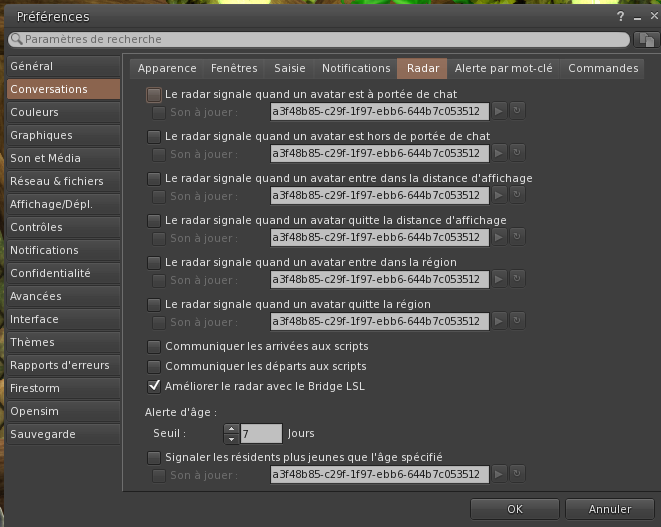
Task: Play the age alert sound preview
Action: tap(499, 475)
